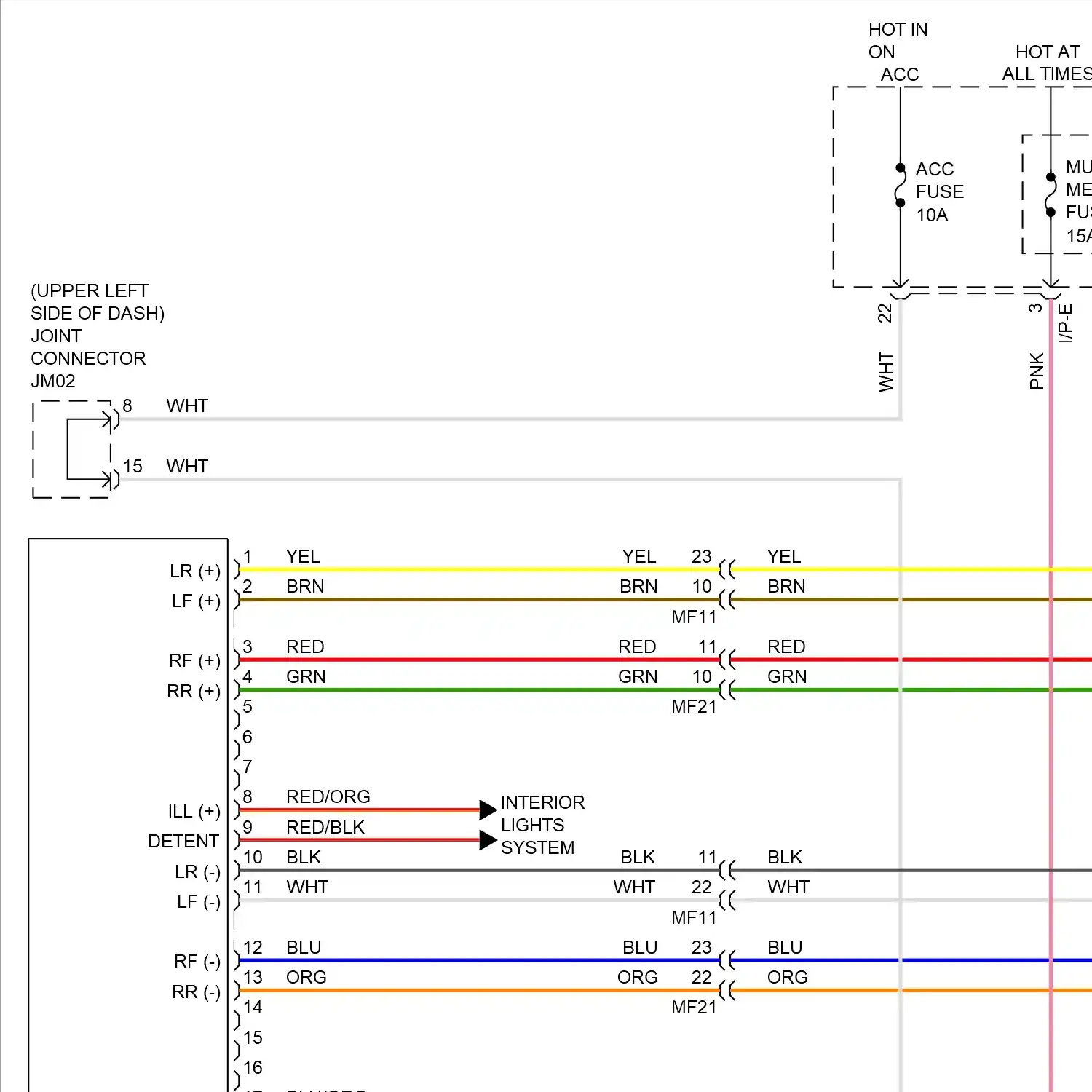Click the I/P-E connector label
This screenshot has width=1092, height=1092.
[1065, 323]
